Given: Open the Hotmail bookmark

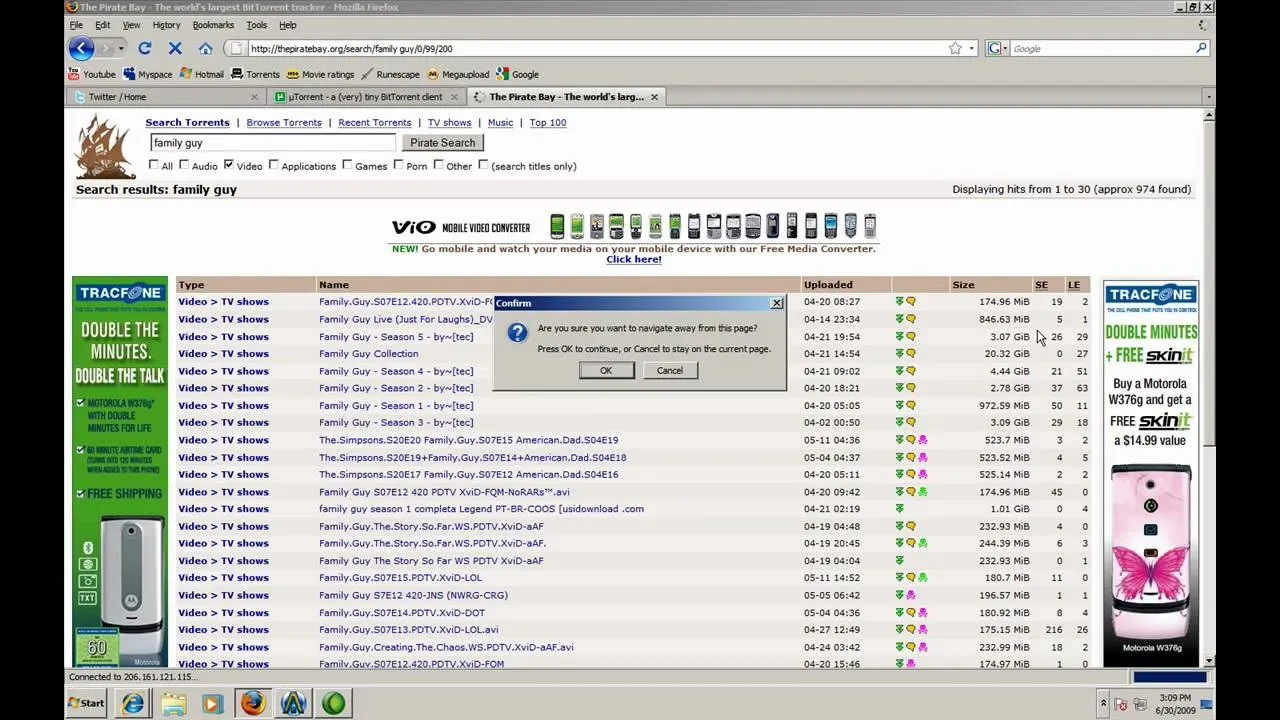Looking at the screenshot, I should (x=201, y=74).
